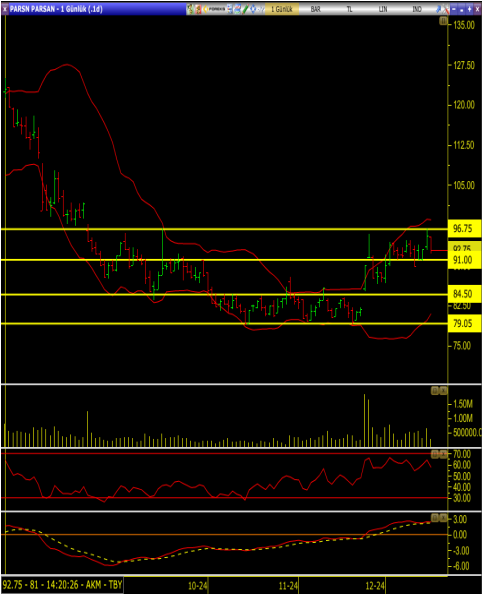Viewport: 483px width, 596px height.
Task: Select the green pencil drawing tool
Action: click(x=245, y=9)
